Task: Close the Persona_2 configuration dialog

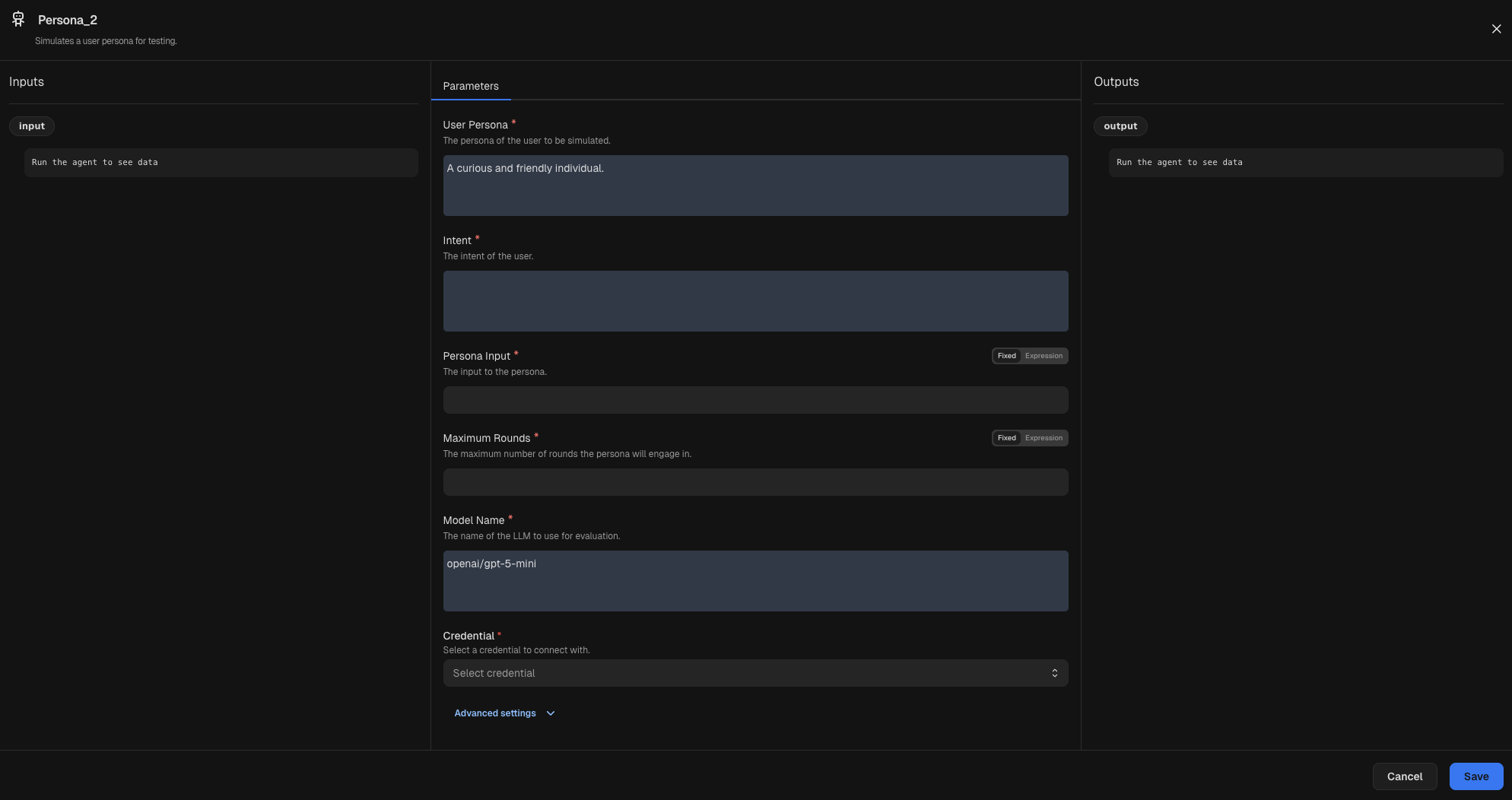Action: pyautogui.click(x=1496, y=28)
